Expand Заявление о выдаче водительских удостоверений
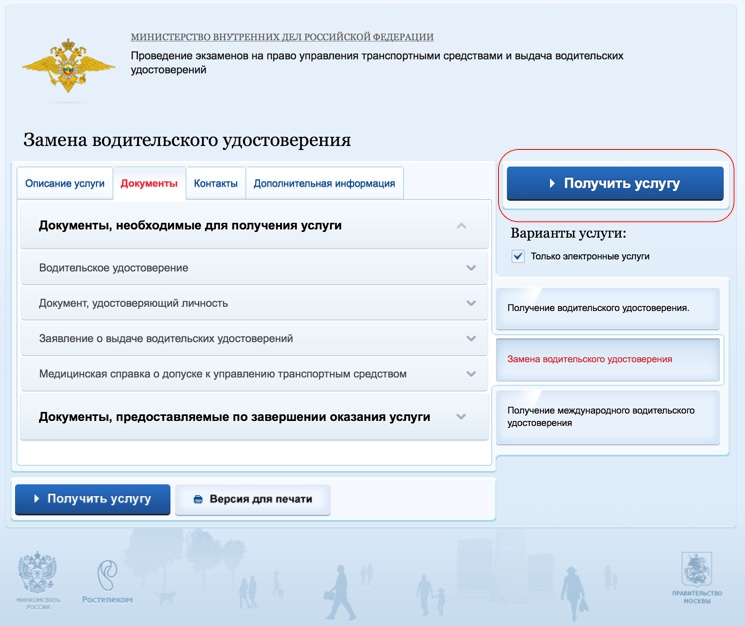 pyautogui.click(x=471, y=339)
